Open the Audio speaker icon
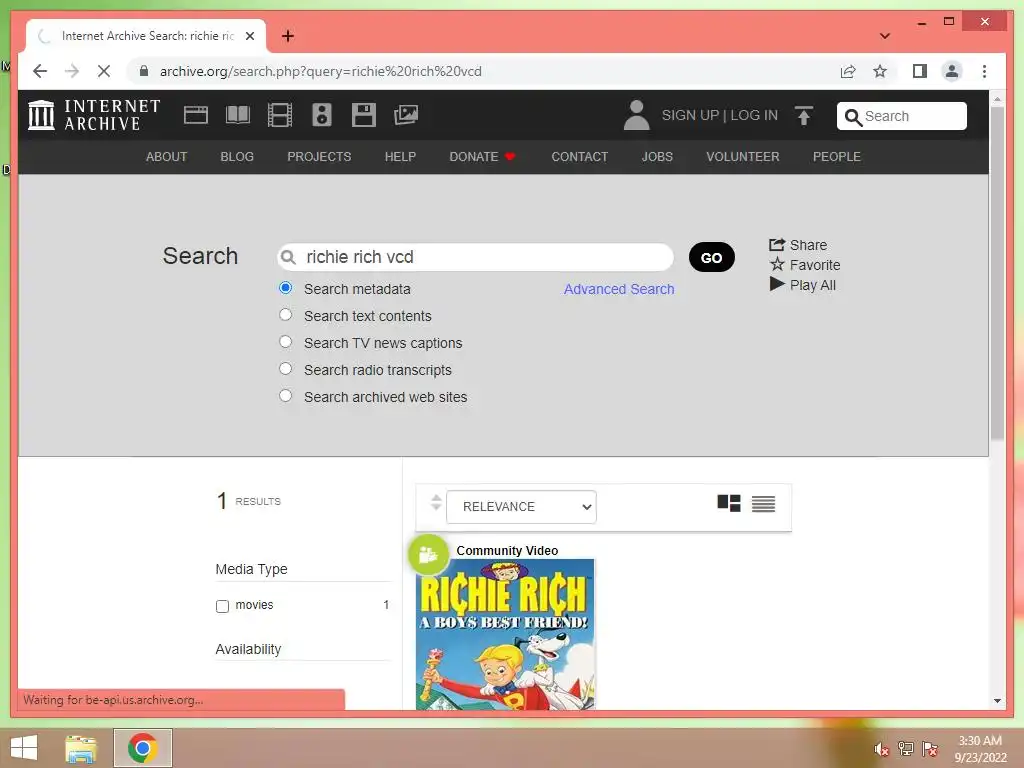Screen dimensions: 1024x768 (x=321, y=115)
